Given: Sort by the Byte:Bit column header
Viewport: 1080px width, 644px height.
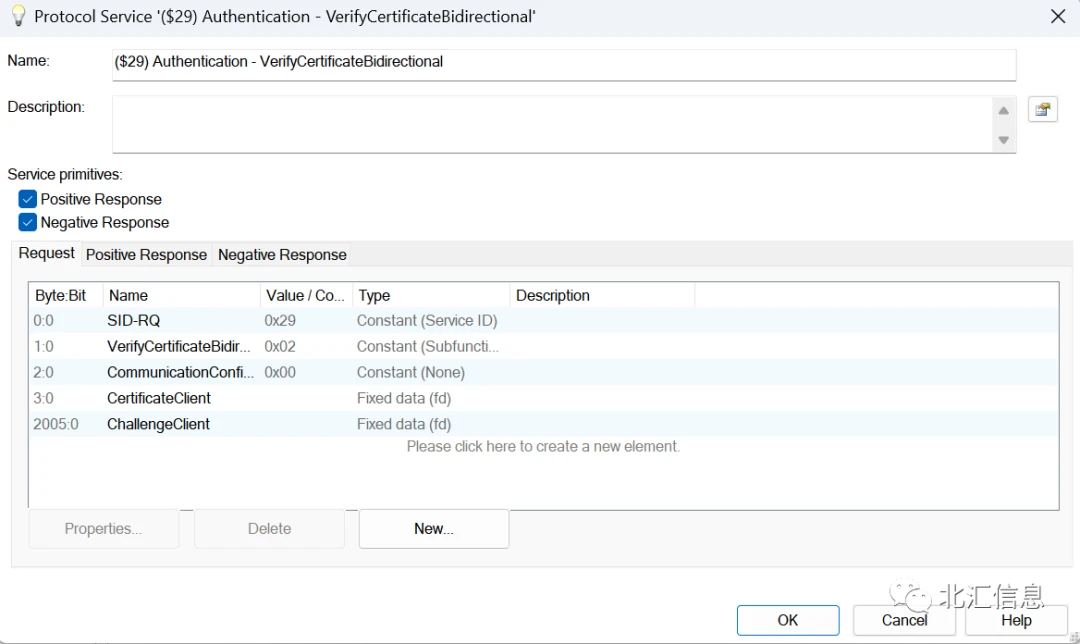Looking at the screenshot, I should 61,296.
